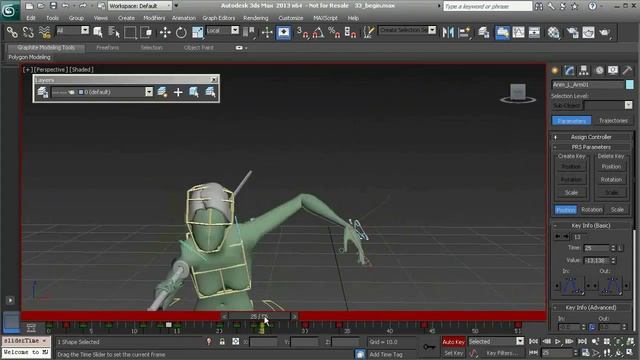
Task: Open Render Setup dialog icon
Action: coord(573,32)
